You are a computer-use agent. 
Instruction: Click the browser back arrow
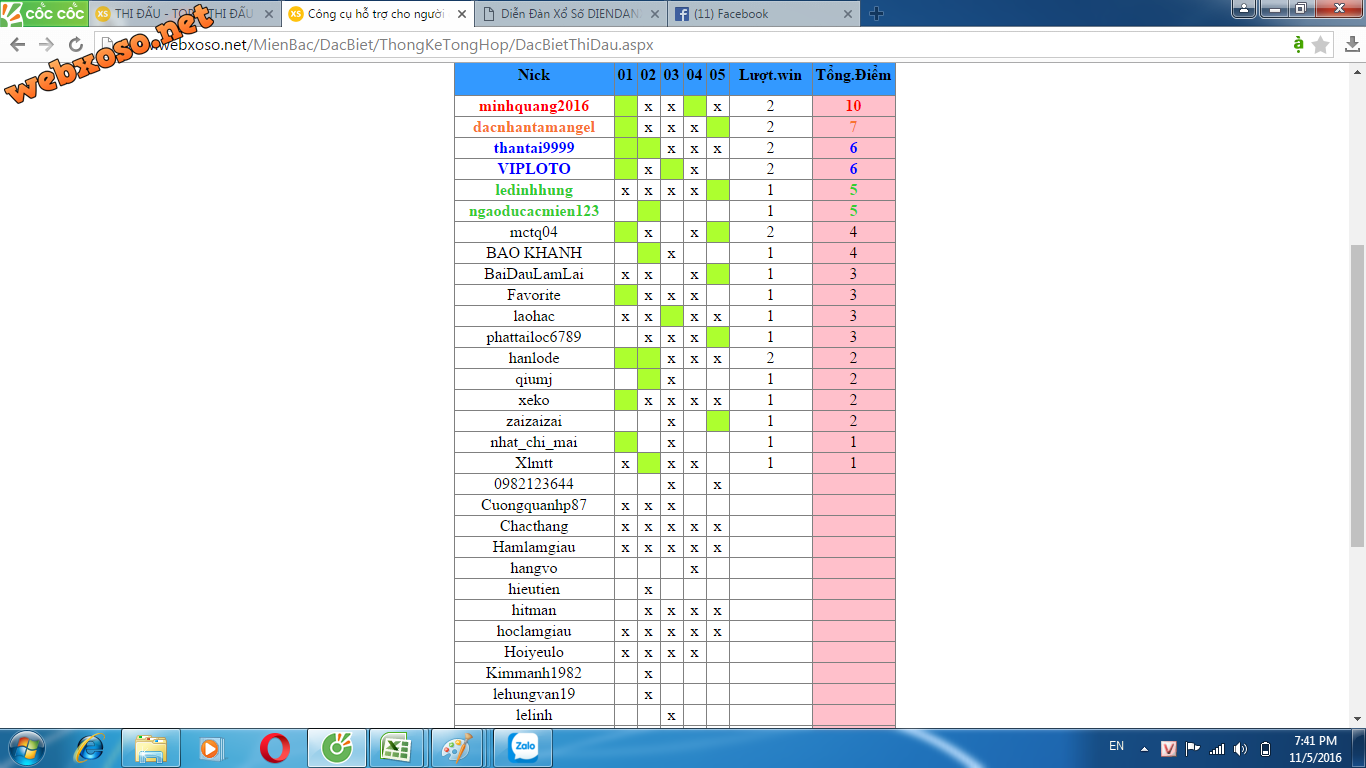pyautogui.click(x=17, y=45)
